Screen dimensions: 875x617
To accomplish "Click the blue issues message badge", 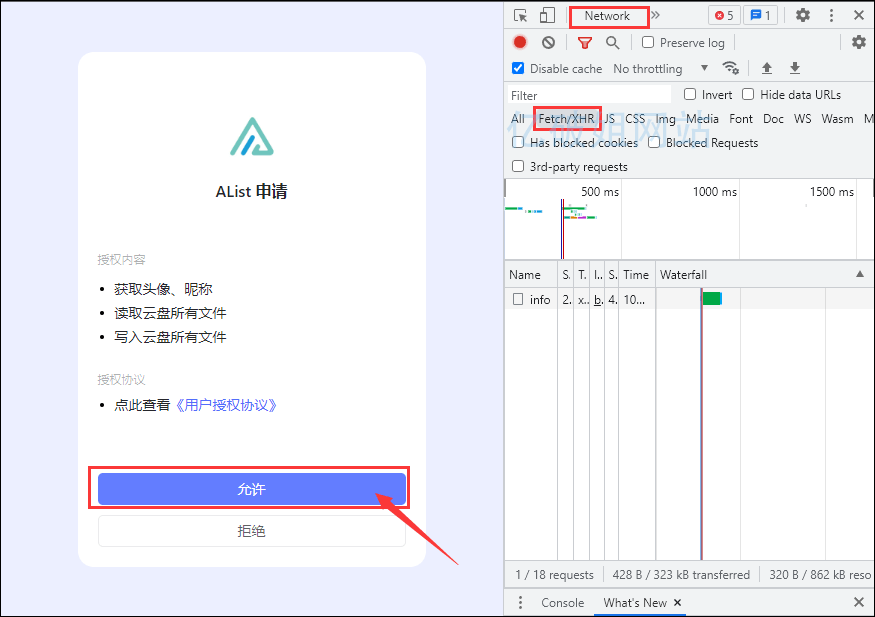I will click(760, 16).
